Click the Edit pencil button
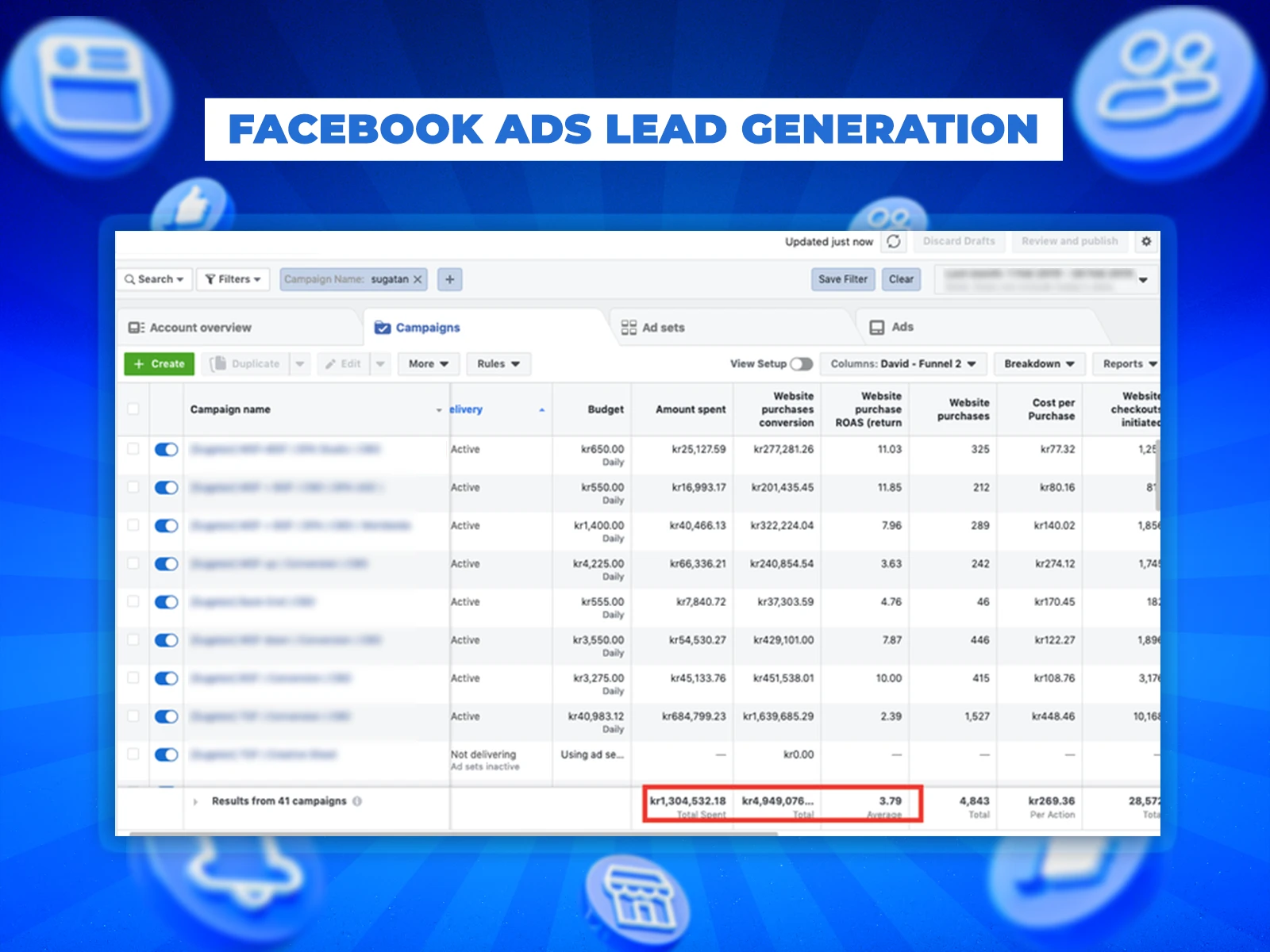 [343, 364]
